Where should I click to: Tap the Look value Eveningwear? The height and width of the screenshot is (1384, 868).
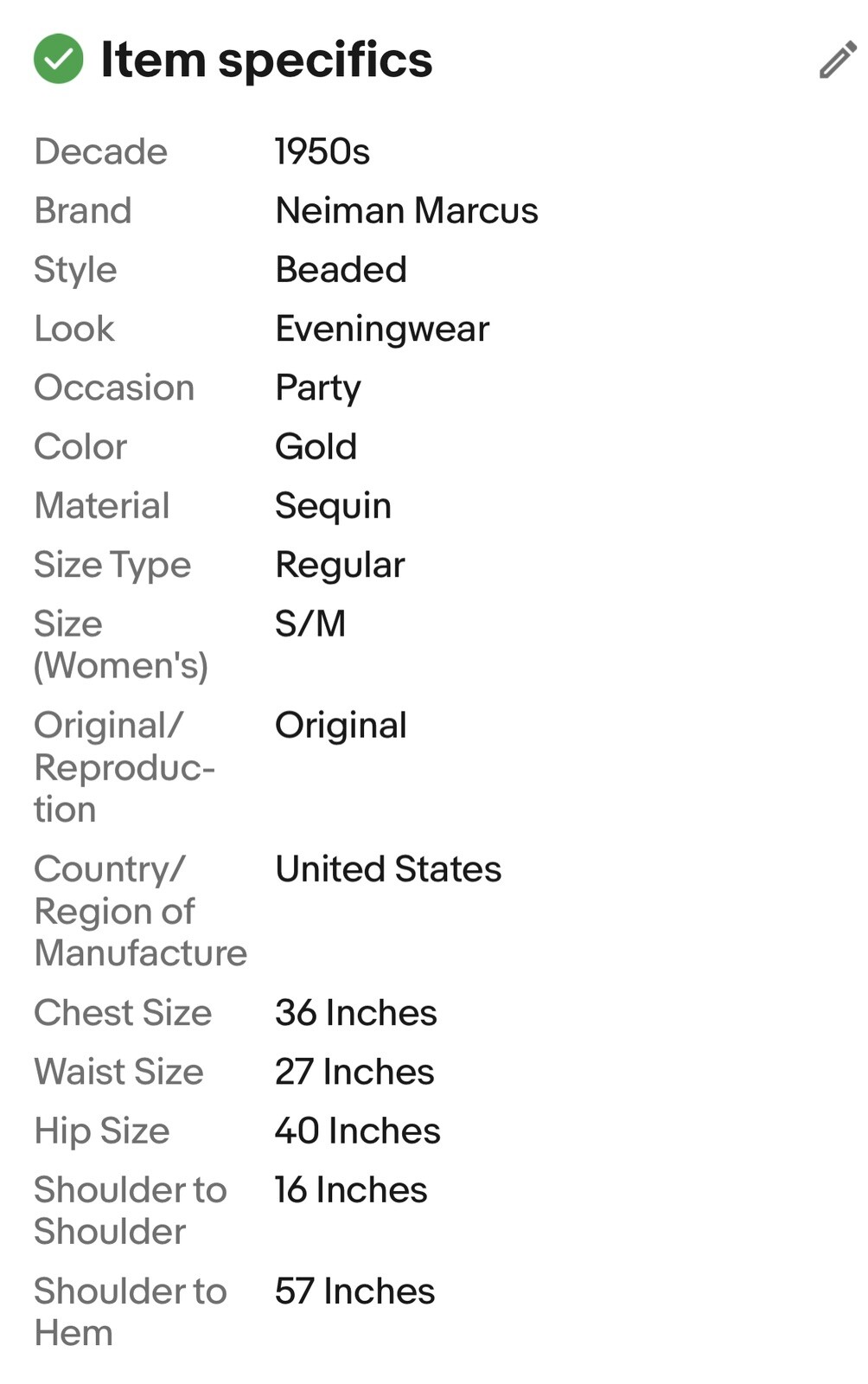point(382,329)
